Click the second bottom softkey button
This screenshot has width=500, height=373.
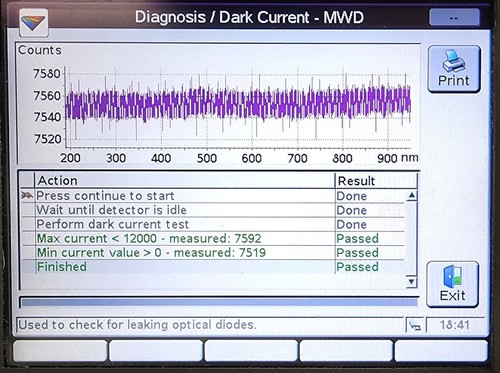coord(156,351)
